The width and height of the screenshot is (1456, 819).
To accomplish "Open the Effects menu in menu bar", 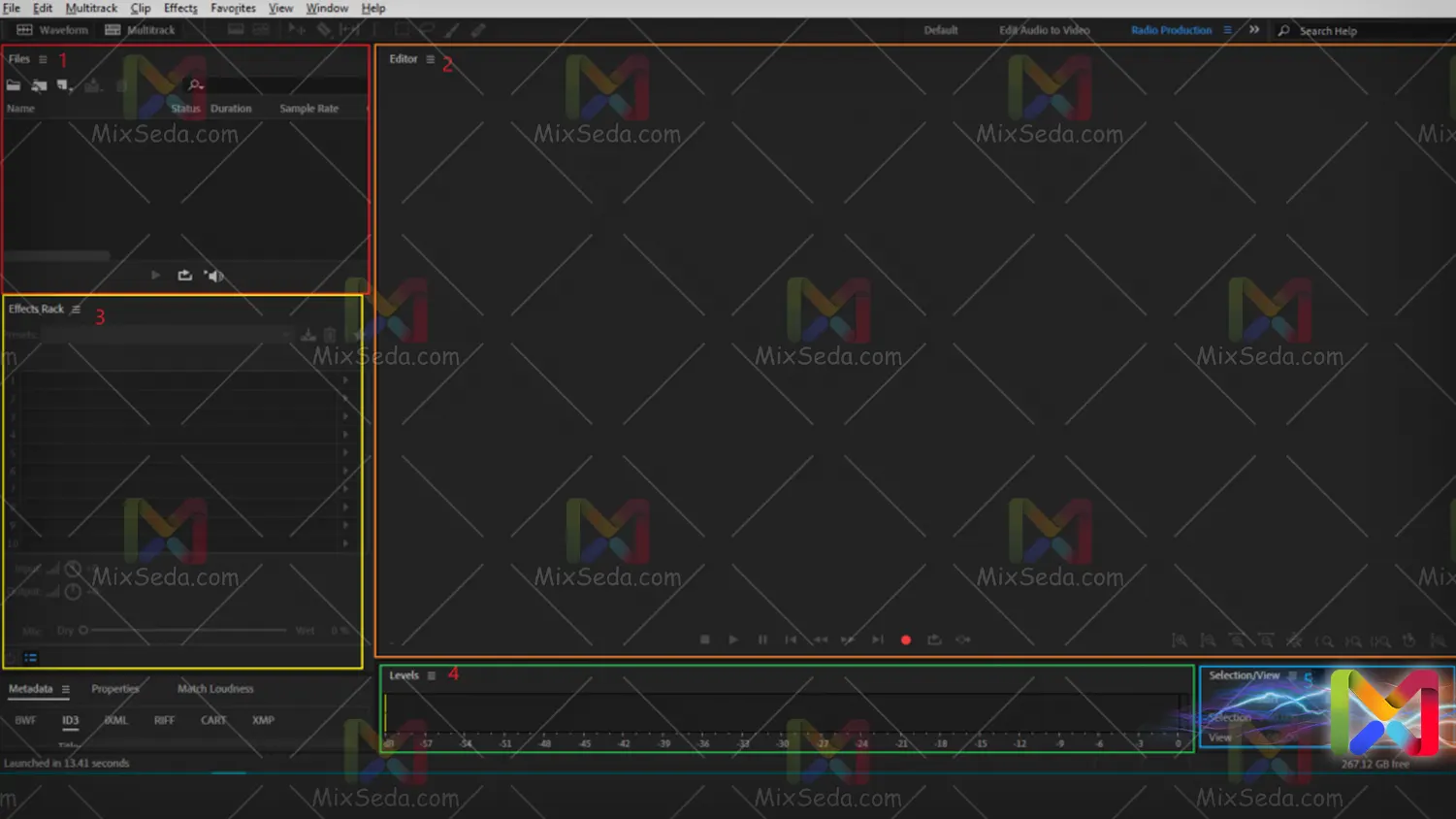I will click(180, 8).
